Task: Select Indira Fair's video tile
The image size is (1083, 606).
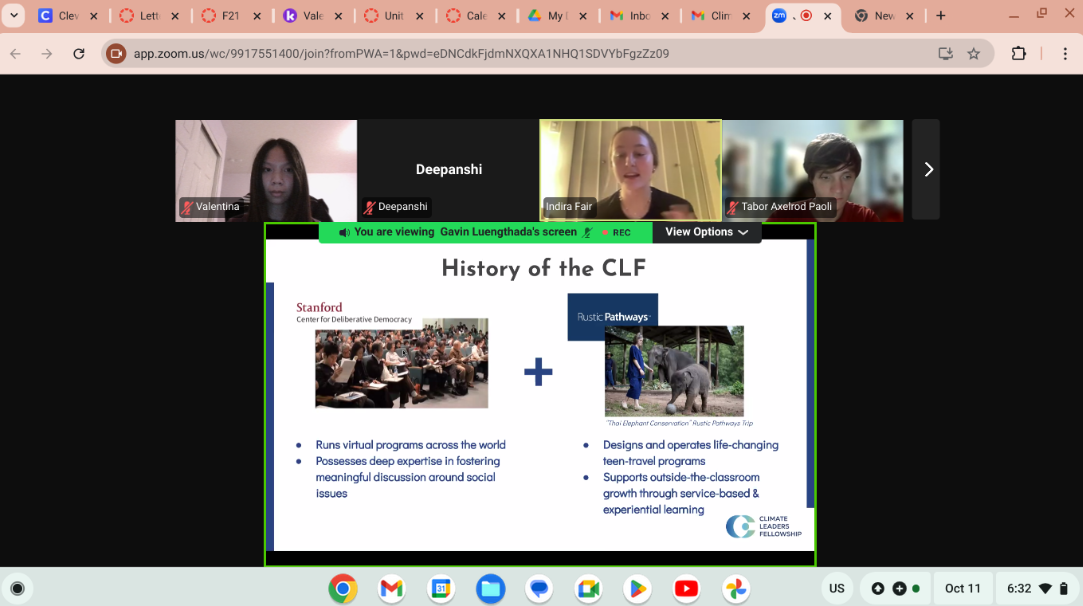Action: (x=631, y=171)
